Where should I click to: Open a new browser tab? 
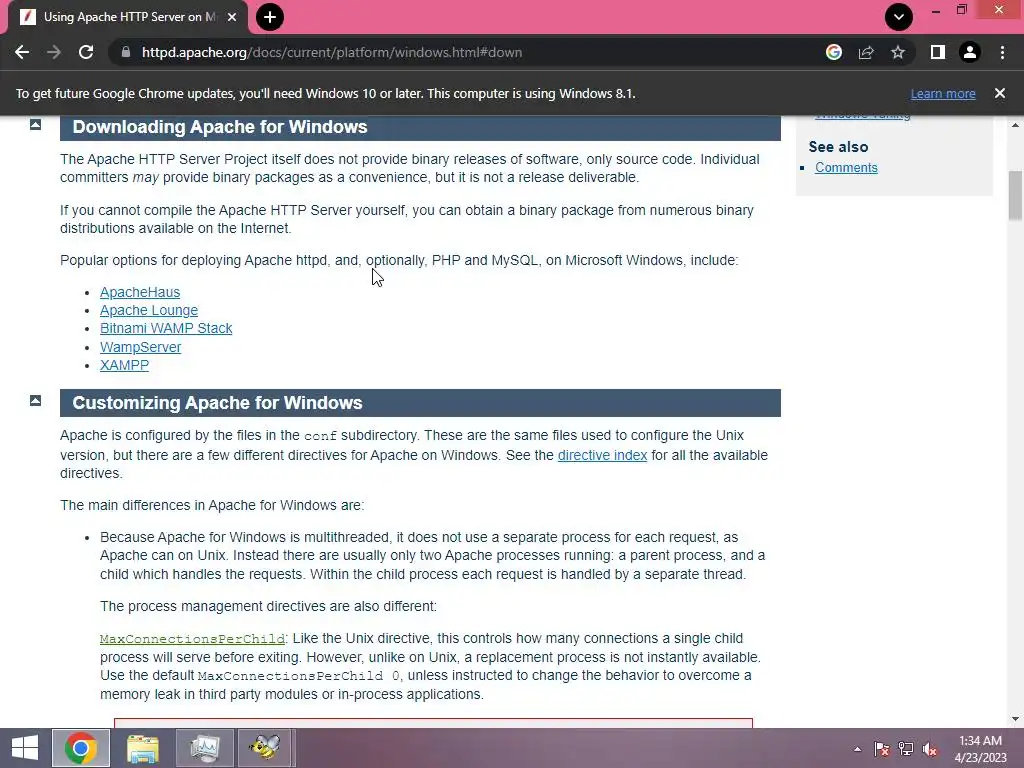pos(270,17)
